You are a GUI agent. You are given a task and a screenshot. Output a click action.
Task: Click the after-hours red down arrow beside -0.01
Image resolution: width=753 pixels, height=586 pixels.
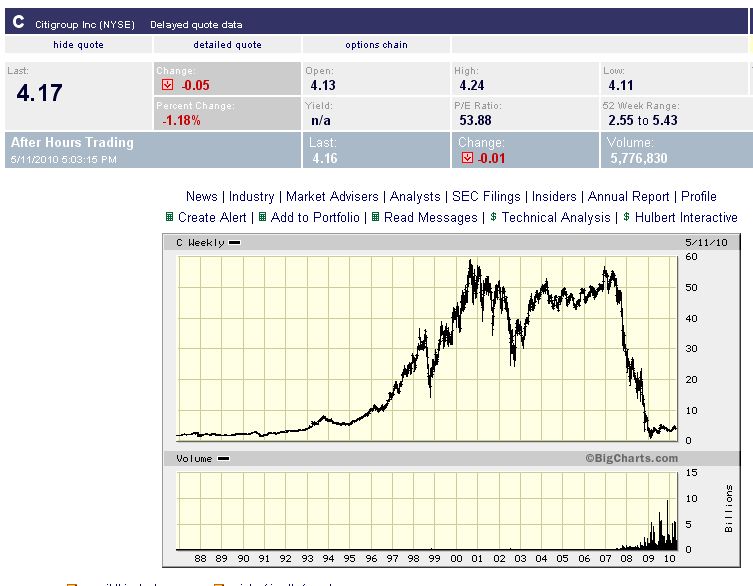coord(467,158)
